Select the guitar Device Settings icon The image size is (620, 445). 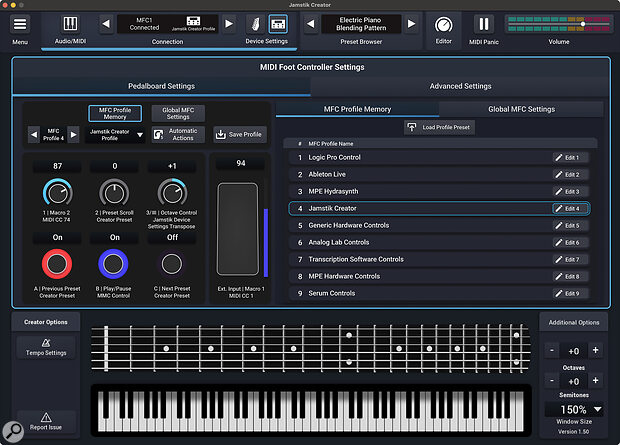pos(255,25)
